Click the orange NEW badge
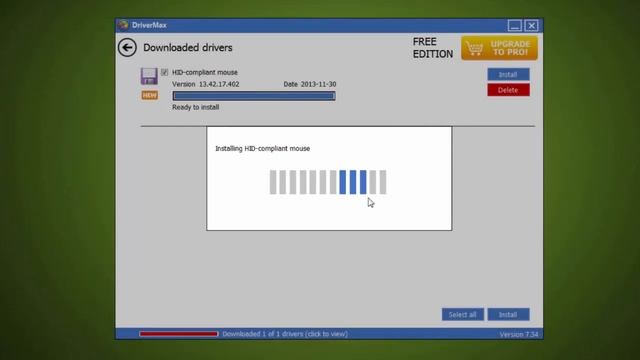Image resolution: width=640 pixels, height=360 pixels. [149, 95]
